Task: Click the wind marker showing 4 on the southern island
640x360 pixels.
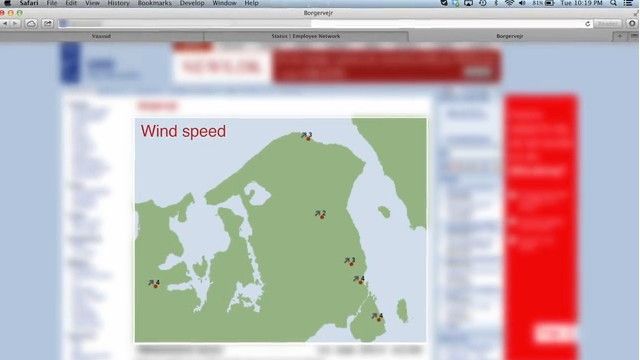Action: click(x=378, y=317)
